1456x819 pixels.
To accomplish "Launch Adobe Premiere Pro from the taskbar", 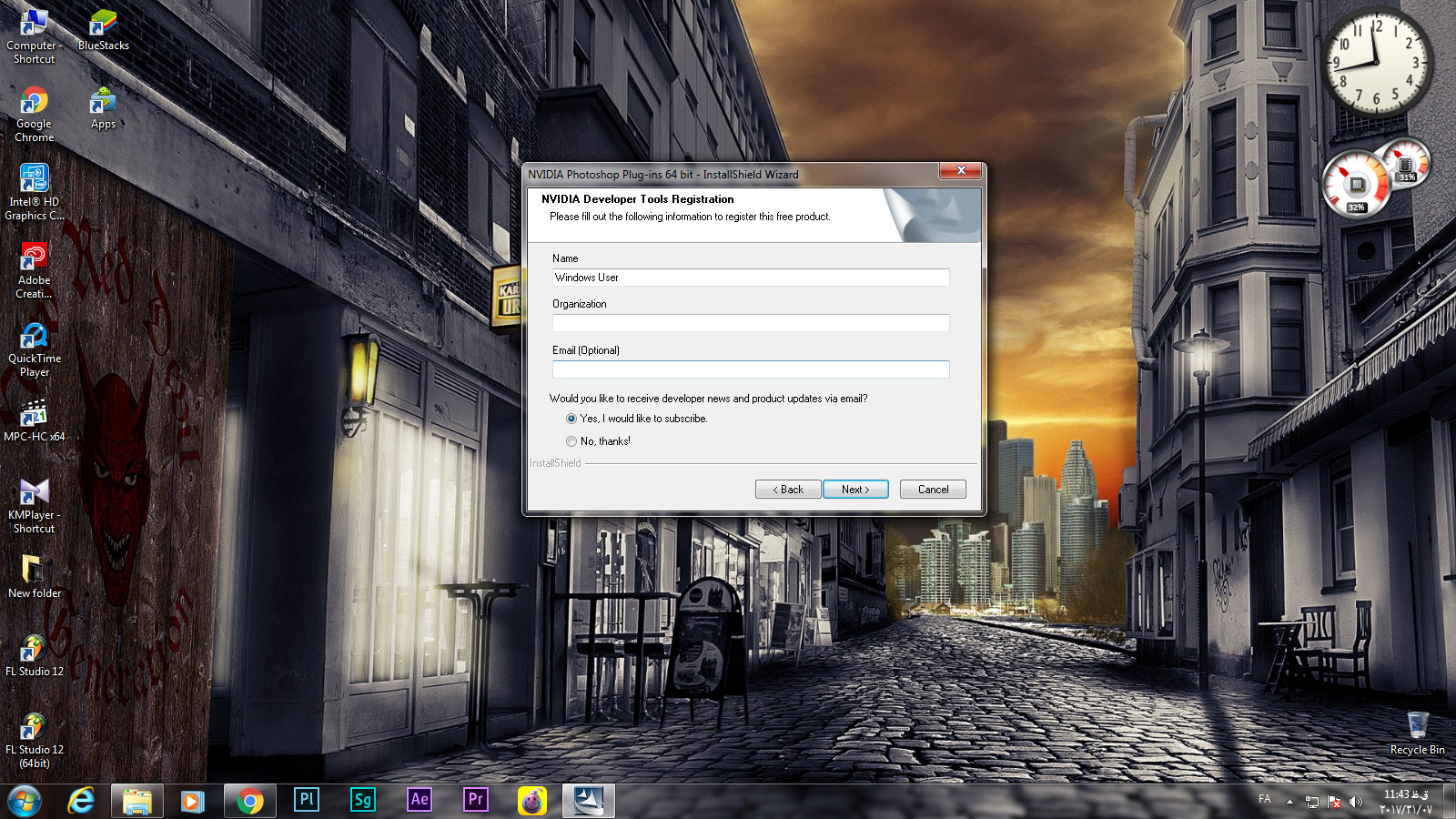I will tap(476, 800).
